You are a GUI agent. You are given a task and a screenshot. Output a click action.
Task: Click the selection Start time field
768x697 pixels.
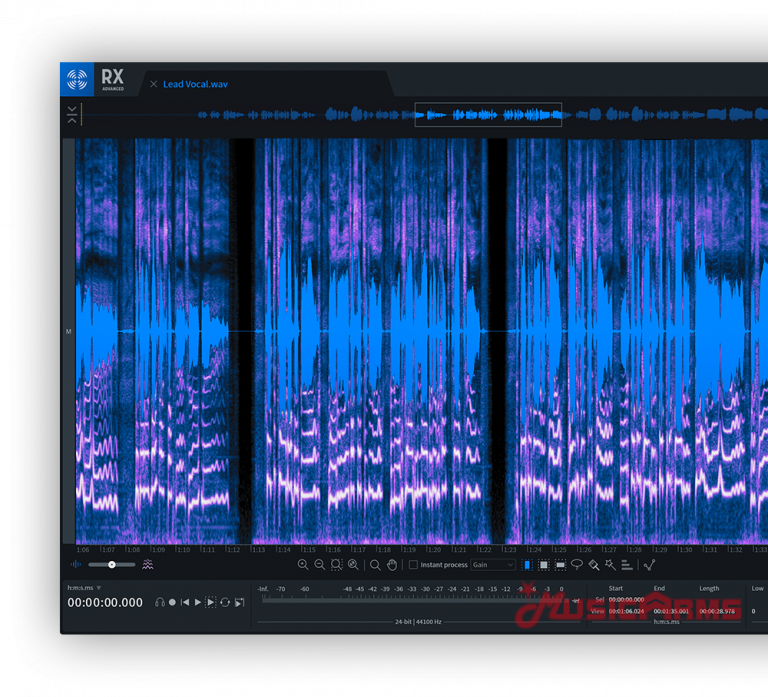(628, 599)
